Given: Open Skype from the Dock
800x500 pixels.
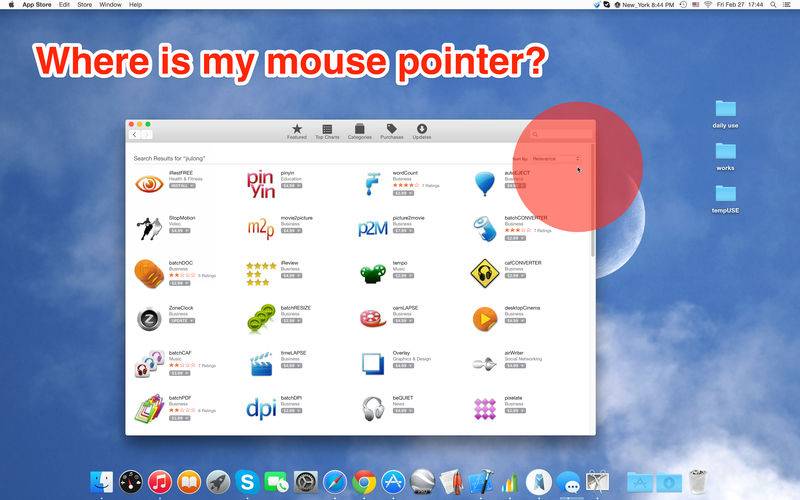Looking at the screenshot, I should 246,482.
